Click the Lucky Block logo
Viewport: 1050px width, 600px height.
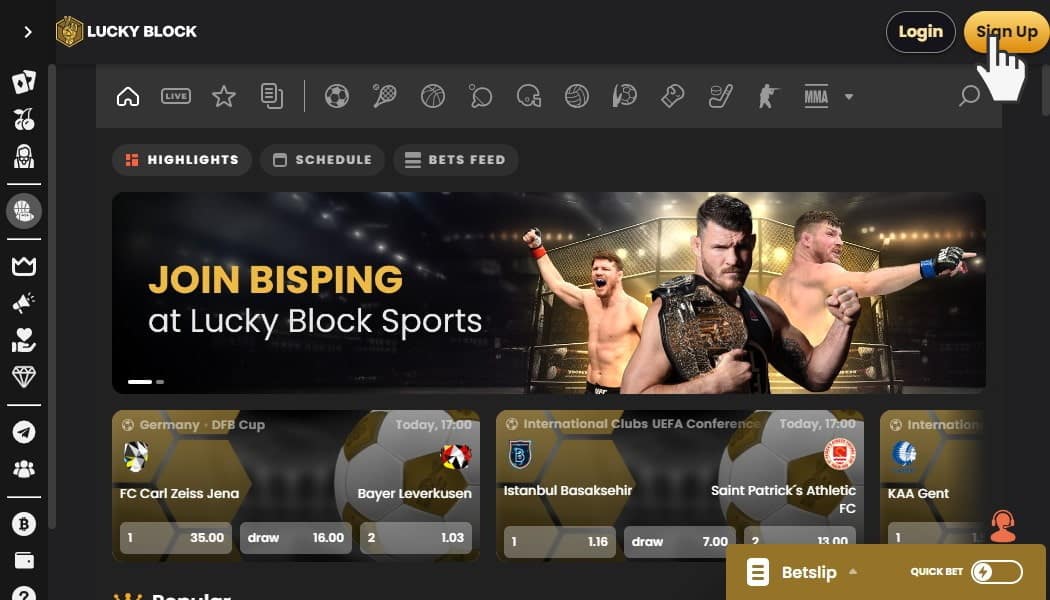pos(127,31)
